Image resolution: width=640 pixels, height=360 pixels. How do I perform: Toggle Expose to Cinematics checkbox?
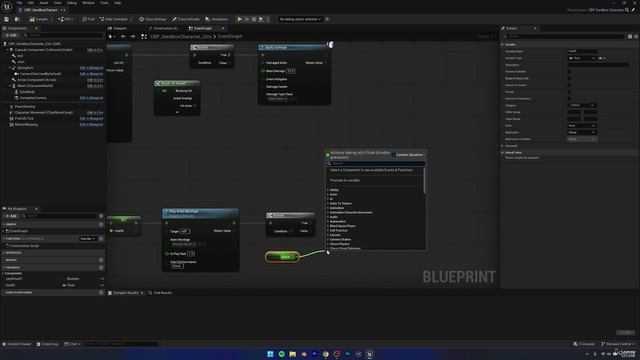click(569, 98)
